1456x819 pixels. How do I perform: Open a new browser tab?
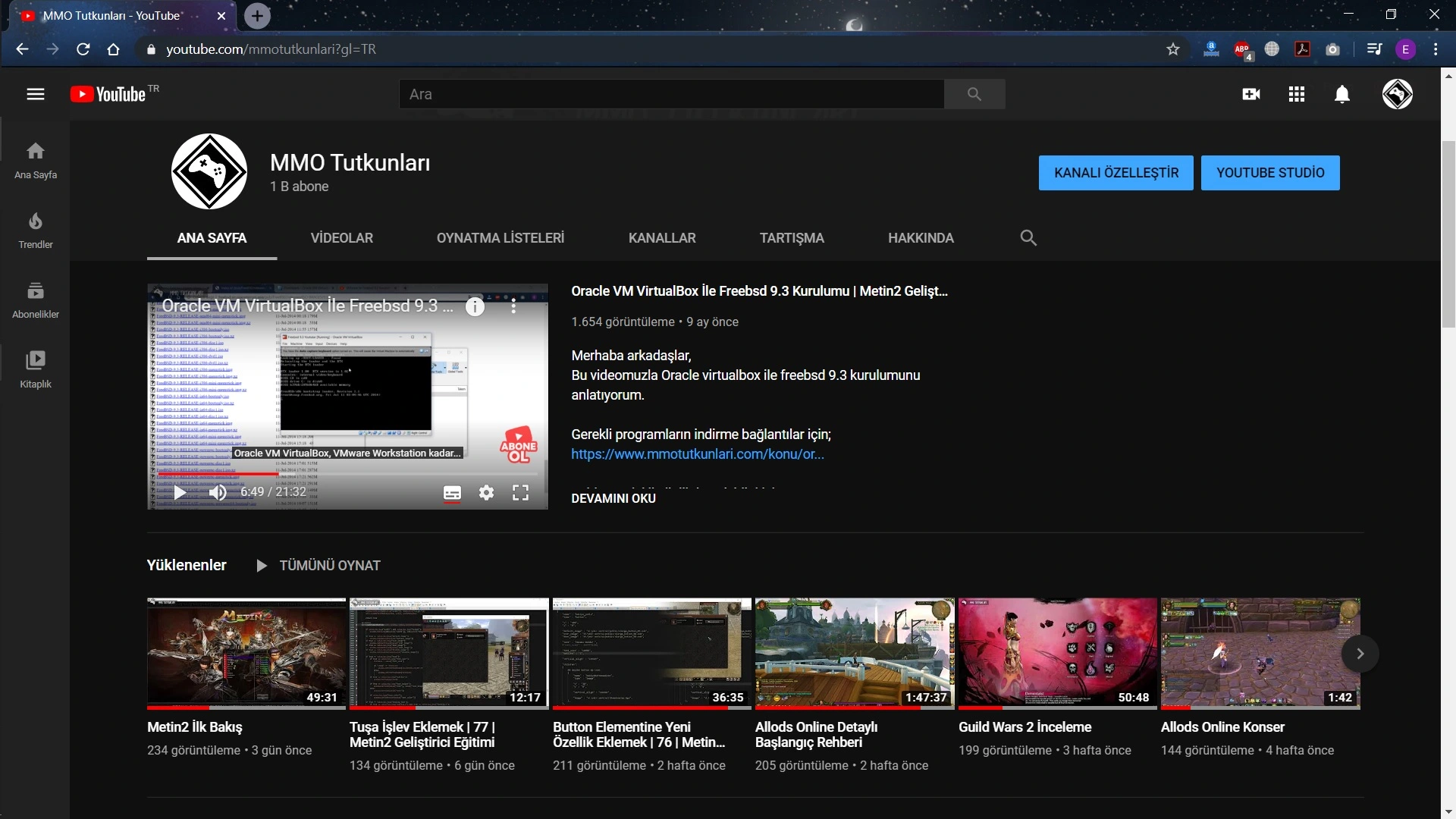pyautogui.click(x=257, y=16)
